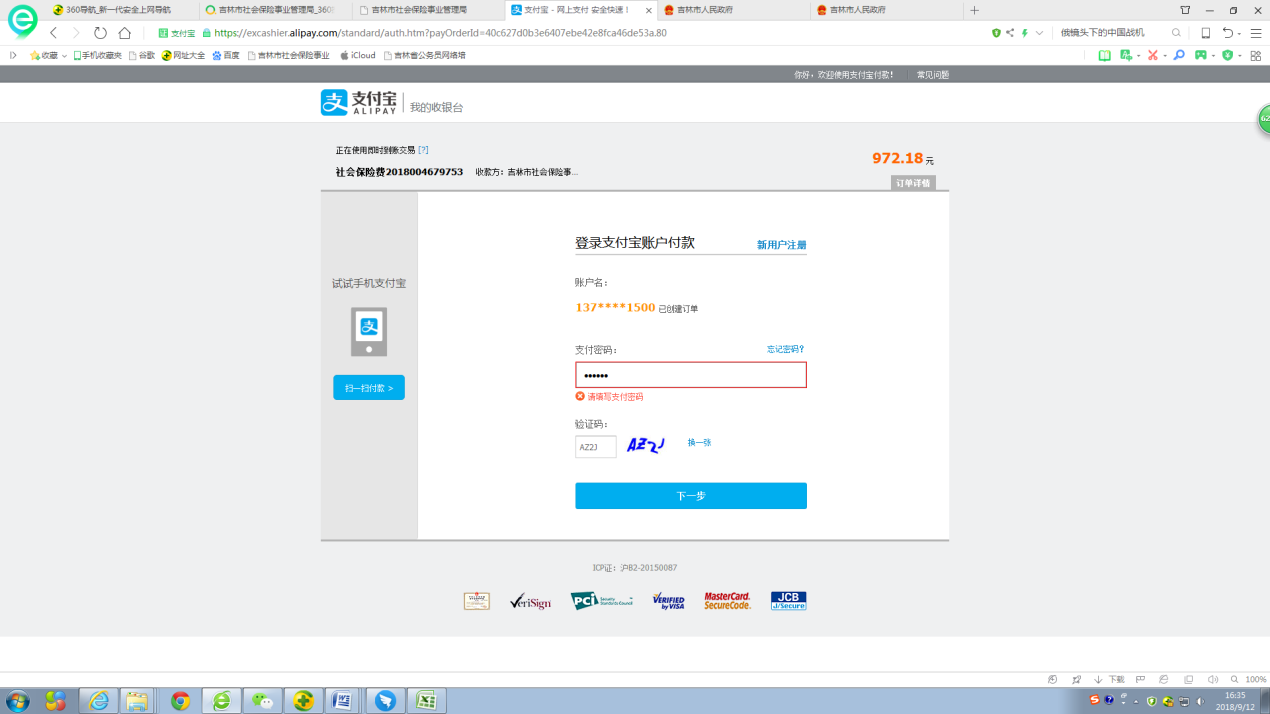Close the 支付宝 网上支付 tab
The image size is (1270, 714).
(648, 11)
